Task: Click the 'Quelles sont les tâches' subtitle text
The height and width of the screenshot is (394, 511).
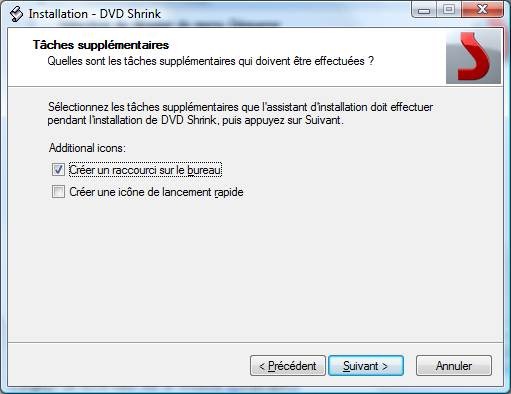Action: [211, 61]
